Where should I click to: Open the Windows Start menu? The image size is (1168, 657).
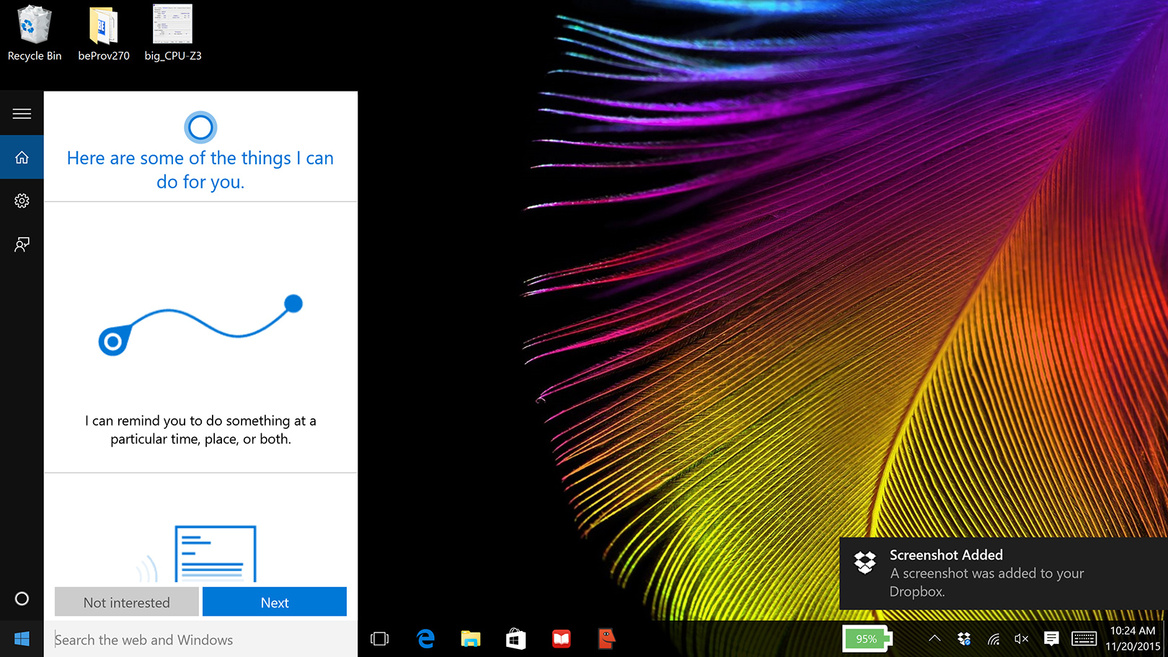pos(22,639)
